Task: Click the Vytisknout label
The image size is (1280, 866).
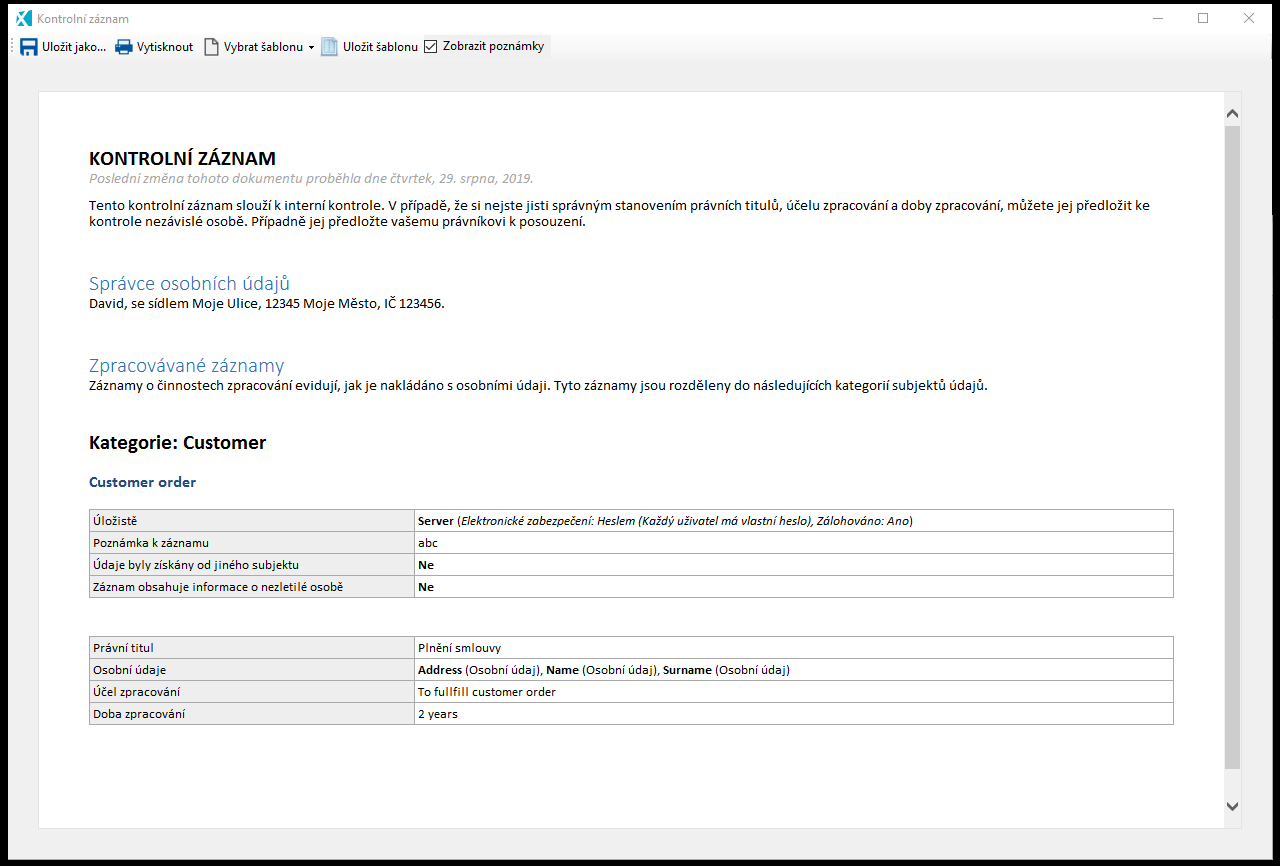Action: 165,47
